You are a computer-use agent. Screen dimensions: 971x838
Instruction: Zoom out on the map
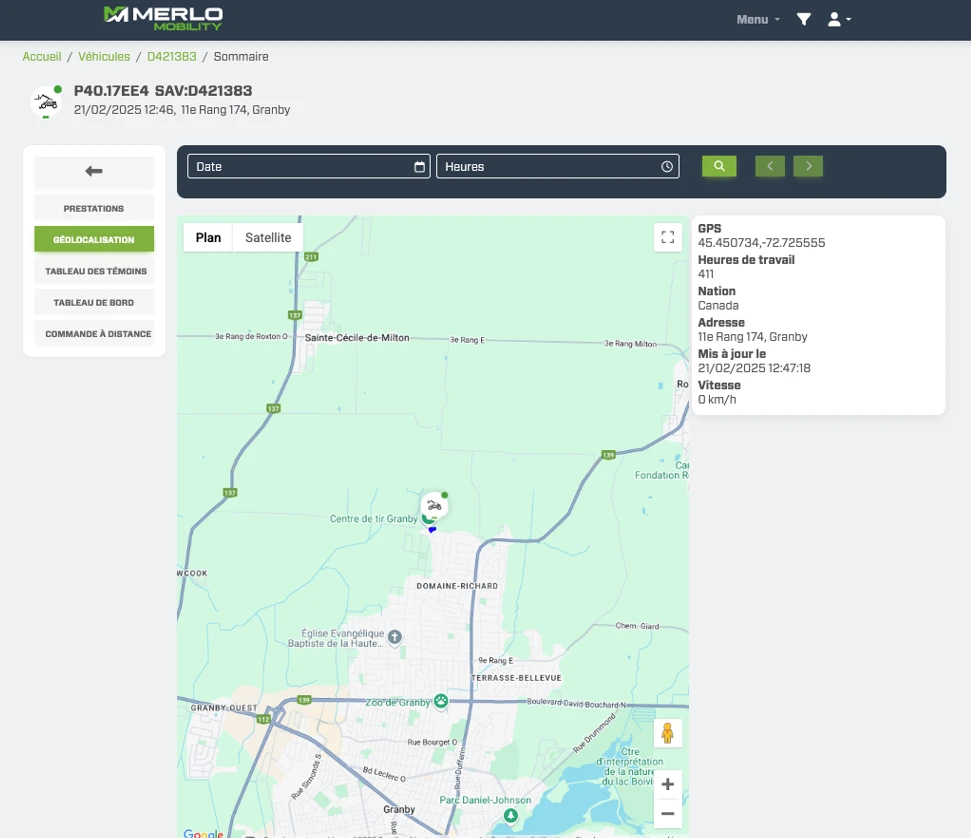tap(667, 814)
